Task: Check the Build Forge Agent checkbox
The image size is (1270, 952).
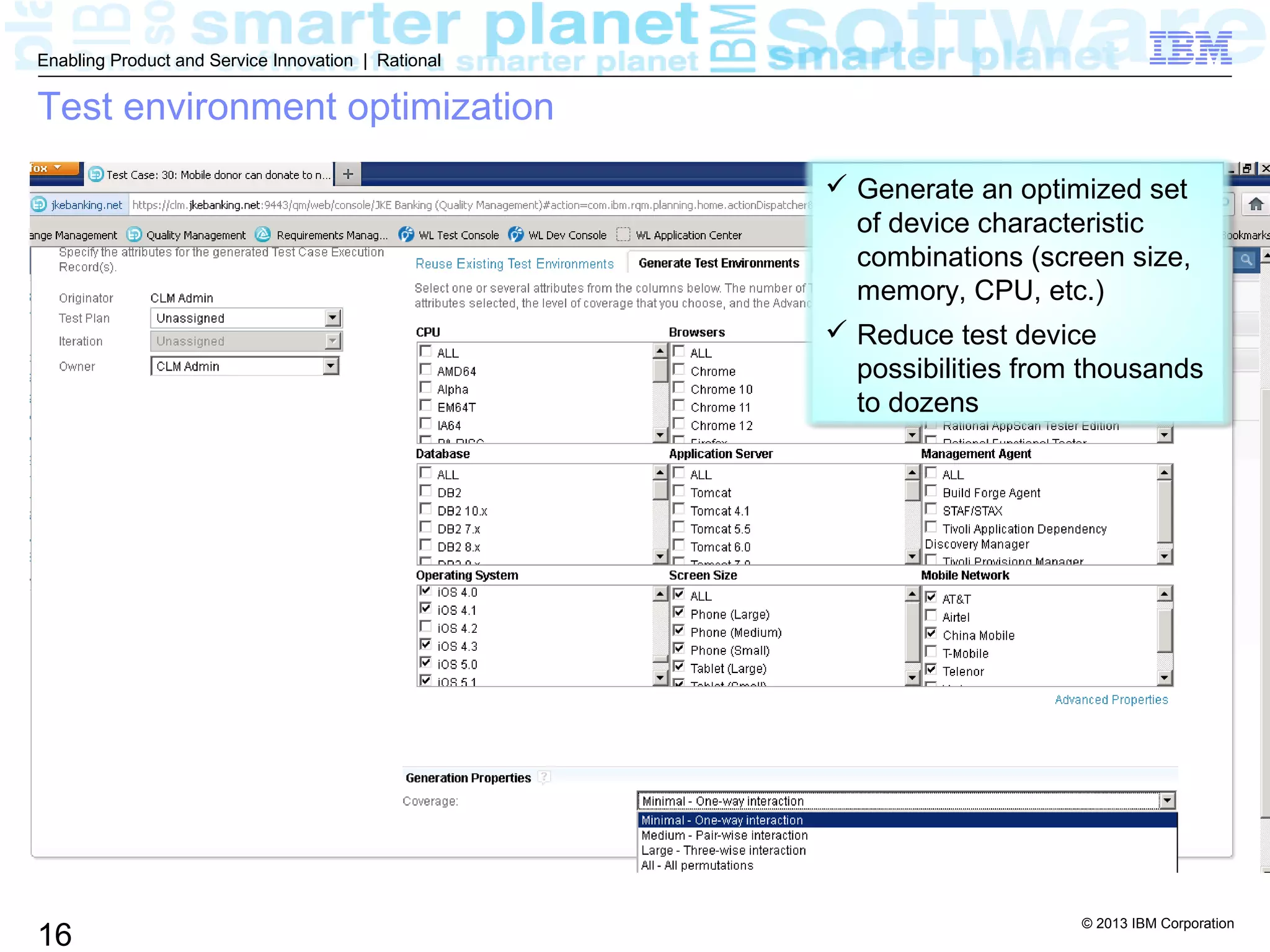Action: tap(931, 491)
